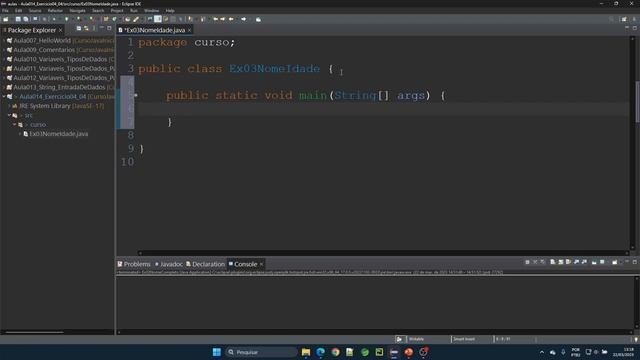
Task: Open the Edit menu
Action: (19, 11)
